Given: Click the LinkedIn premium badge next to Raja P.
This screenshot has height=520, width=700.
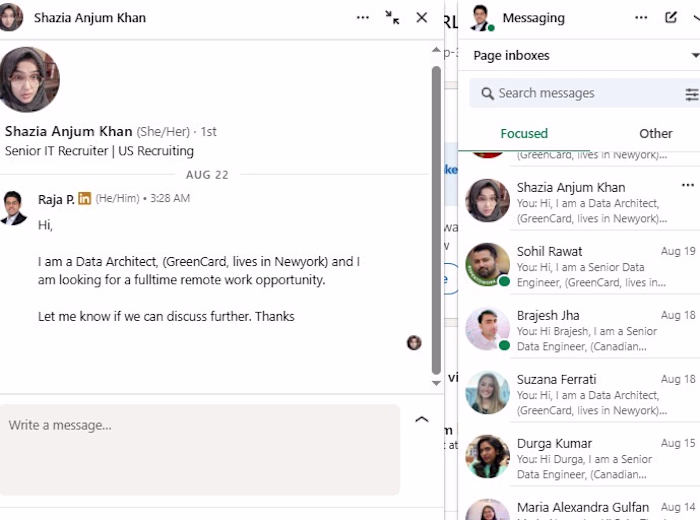Looking at the screenshot, I should pyautogui.click(x=84, y=198).
